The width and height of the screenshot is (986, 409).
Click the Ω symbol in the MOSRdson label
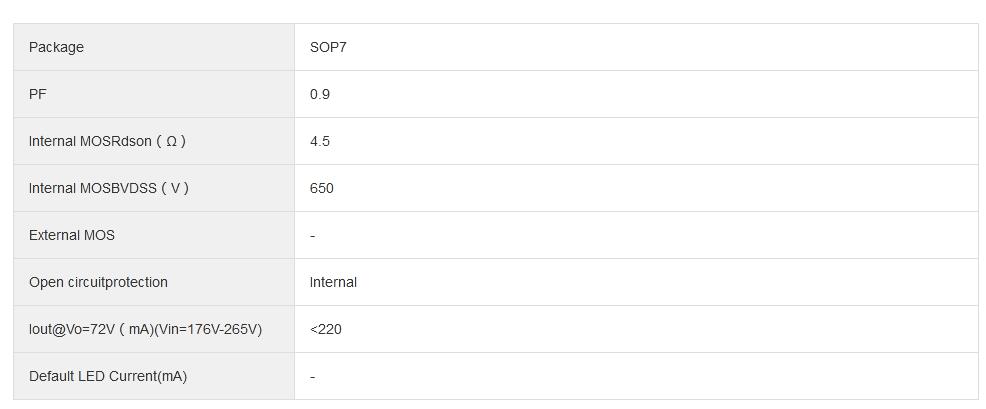[171, 141]
